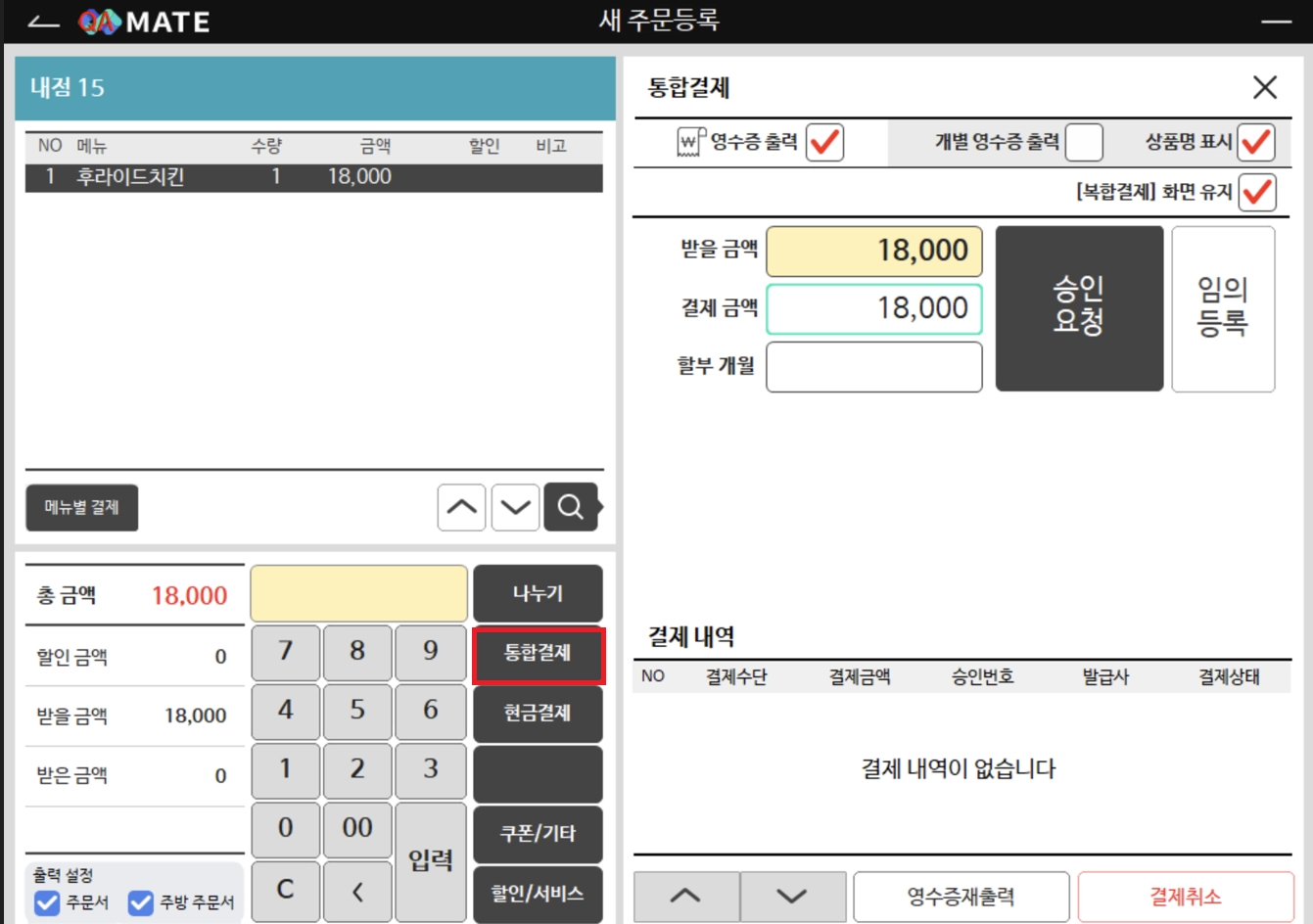
Task: Toggle the 주방 주문서 print checkbox
Action: click(141, 902)
